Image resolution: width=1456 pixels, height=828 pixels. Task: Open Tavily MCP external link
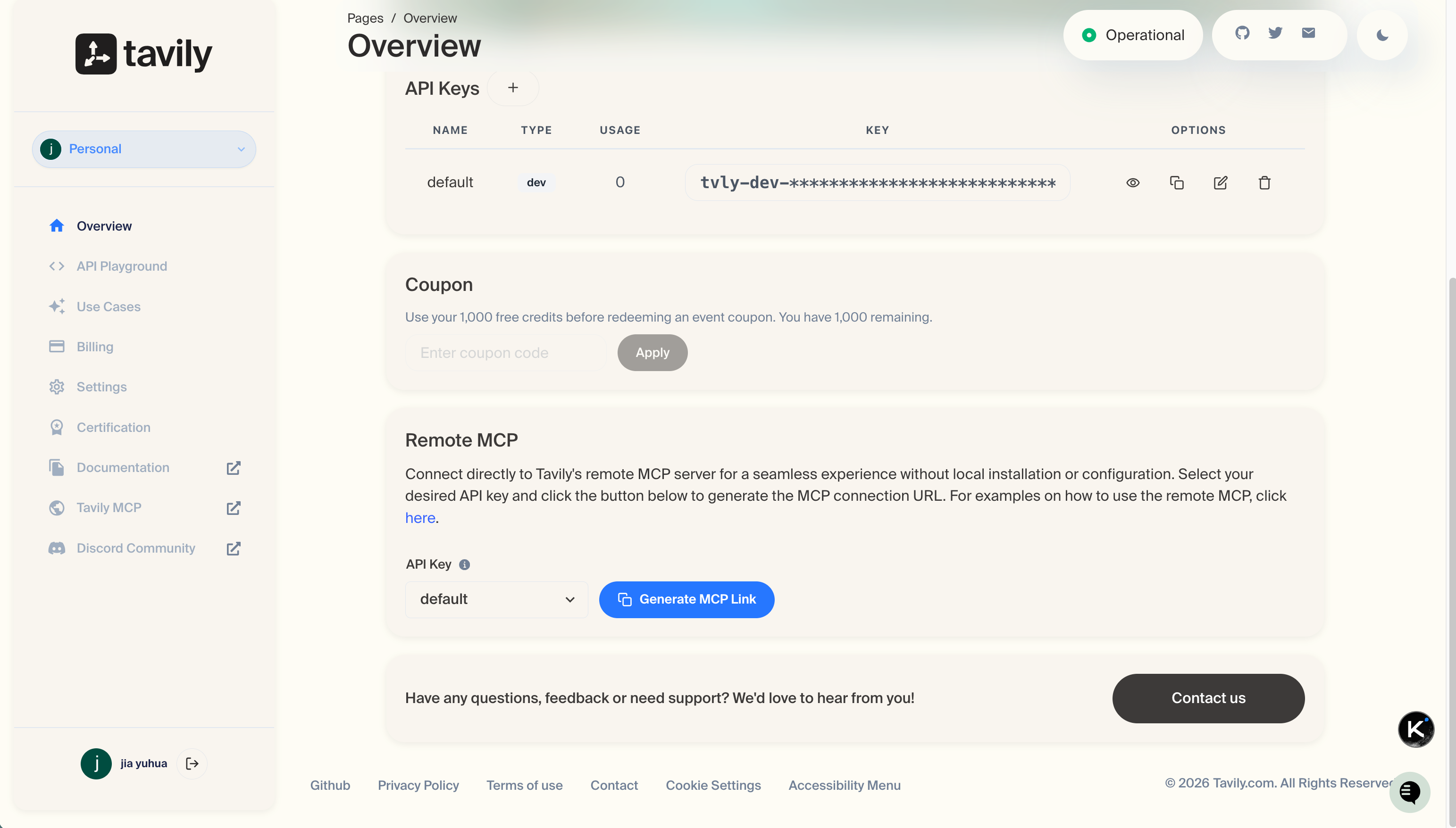click(144, 507)
